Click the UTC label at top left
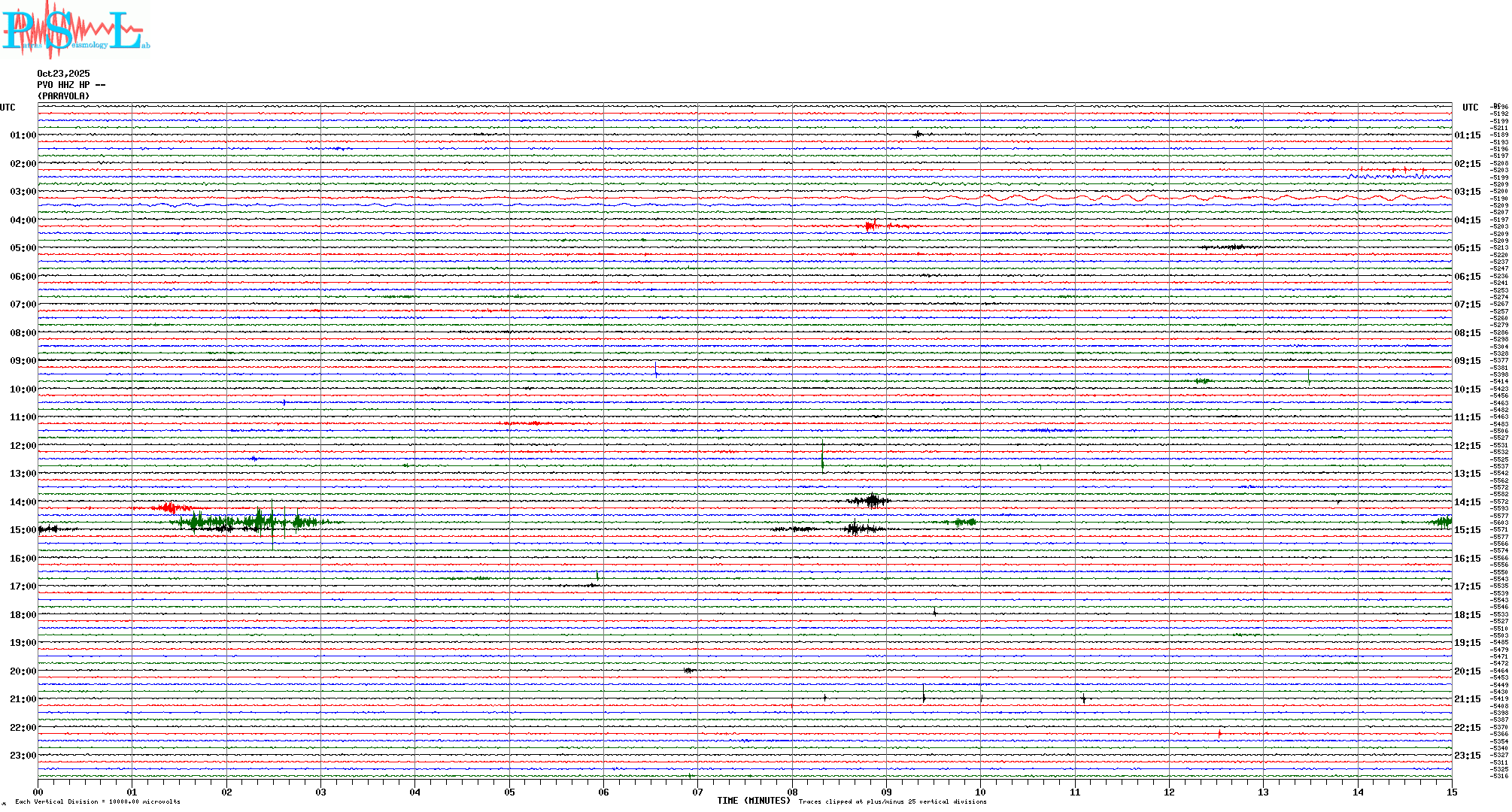1512x812 pixels. click(8, 108)
